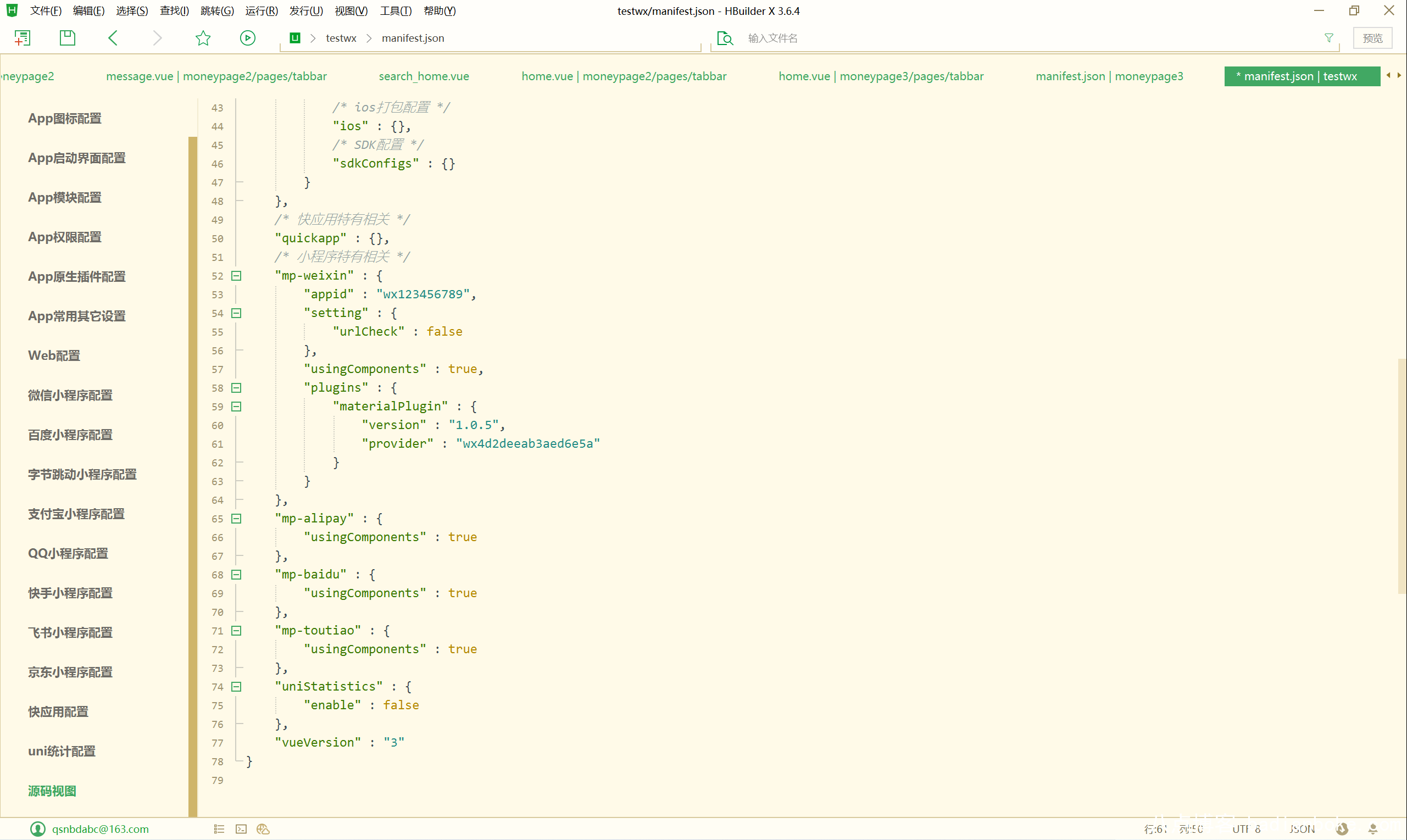The height and width of the screenshot is (840, 1407).
Task: Click the testwx breadcrumb segment
Action: pyautogui.click(x=341, y=38)
